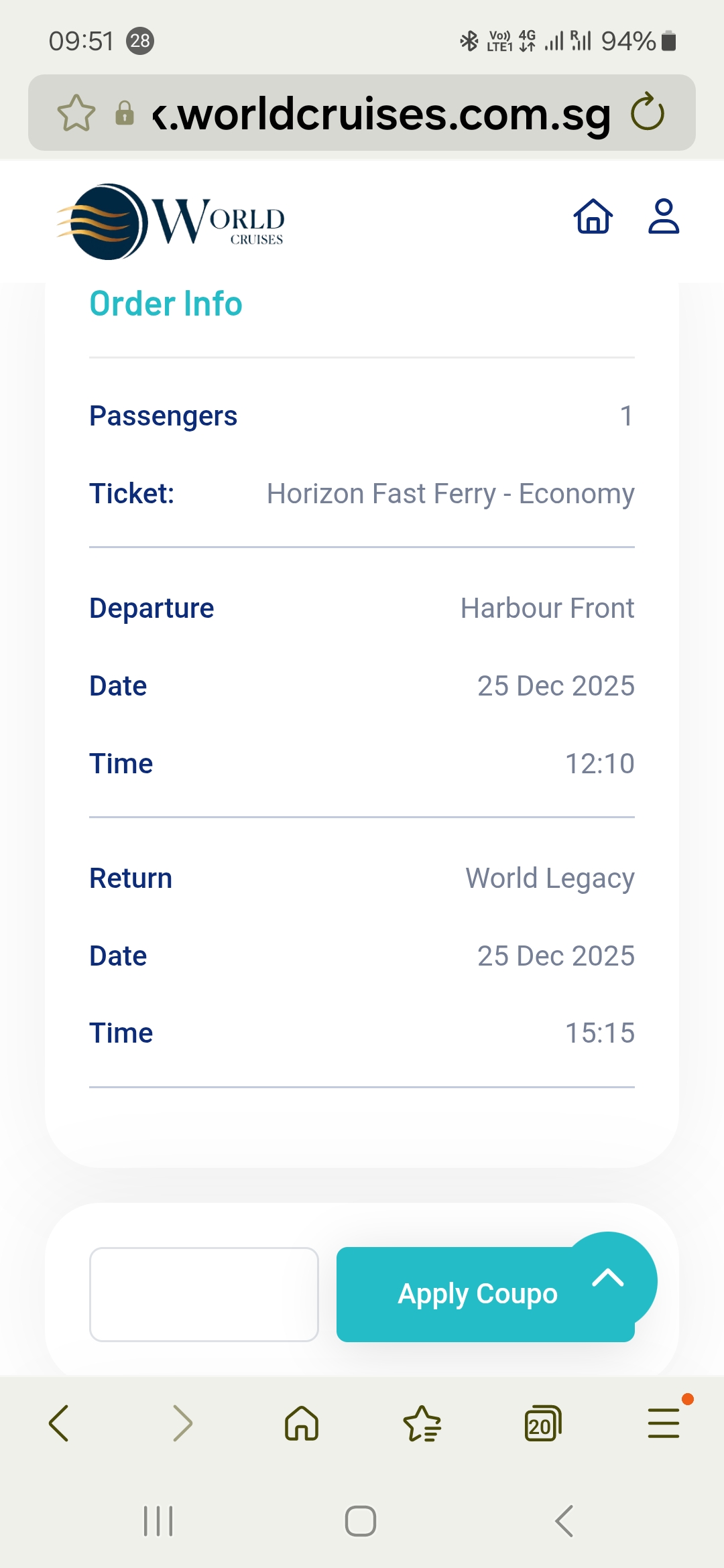Tap the worldcruises.com.sg address bar
Viewport: 724px width, 1568px height.
(382, 114)
